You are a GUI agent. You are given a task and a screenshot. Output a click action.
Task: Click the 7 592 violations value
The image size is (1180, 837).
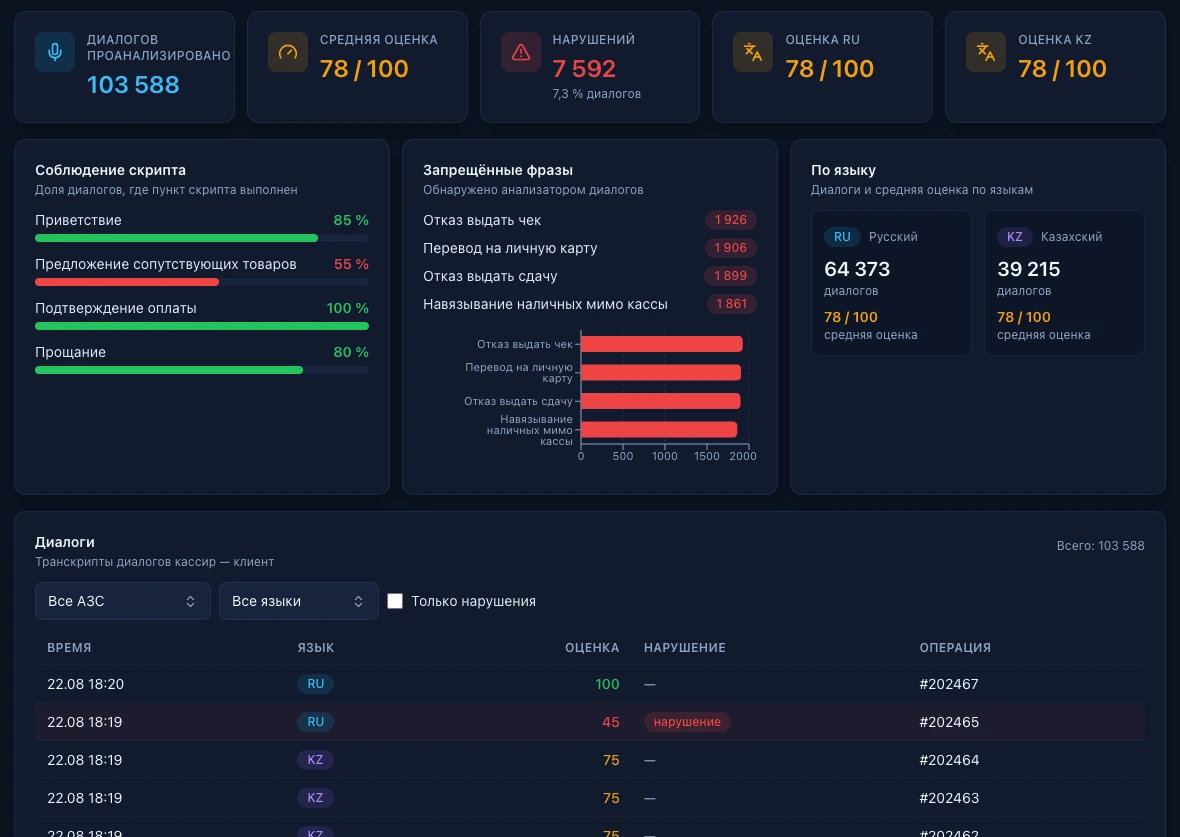click(x=584, y=68)
